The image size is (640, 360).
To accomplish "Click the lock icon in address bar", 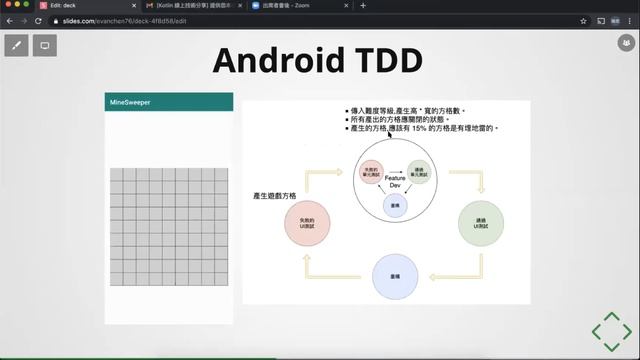I will coord(56,21).
